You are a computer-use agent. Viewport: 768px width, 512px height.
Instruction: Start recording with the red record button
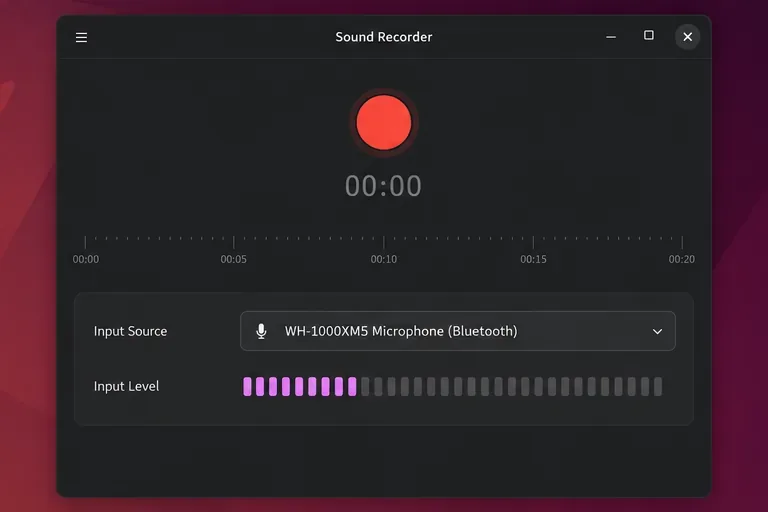384,122
